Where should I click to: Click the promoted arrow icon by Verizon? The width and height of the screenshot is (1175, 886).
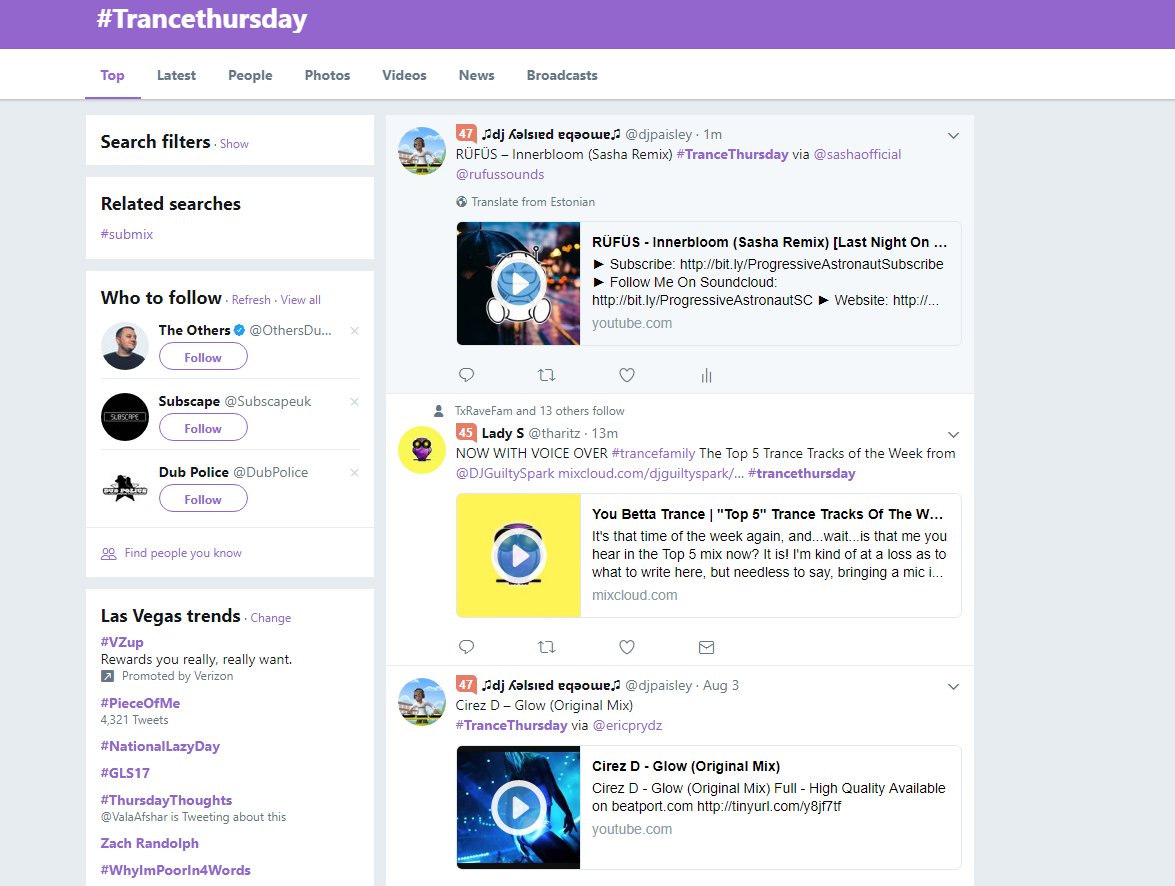click(x=107, y=676)
